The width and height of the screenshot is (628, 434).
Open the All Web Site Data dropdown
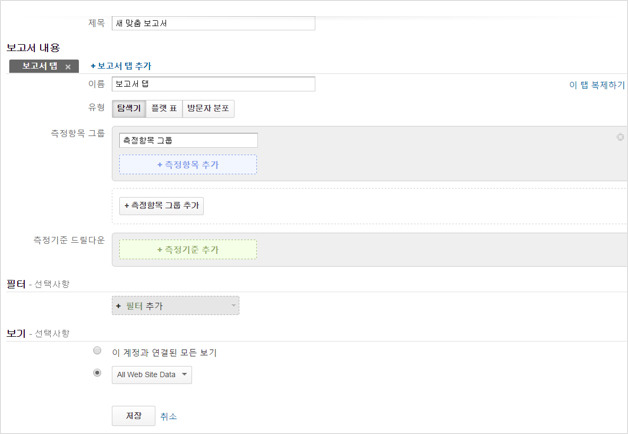(151, 375)
